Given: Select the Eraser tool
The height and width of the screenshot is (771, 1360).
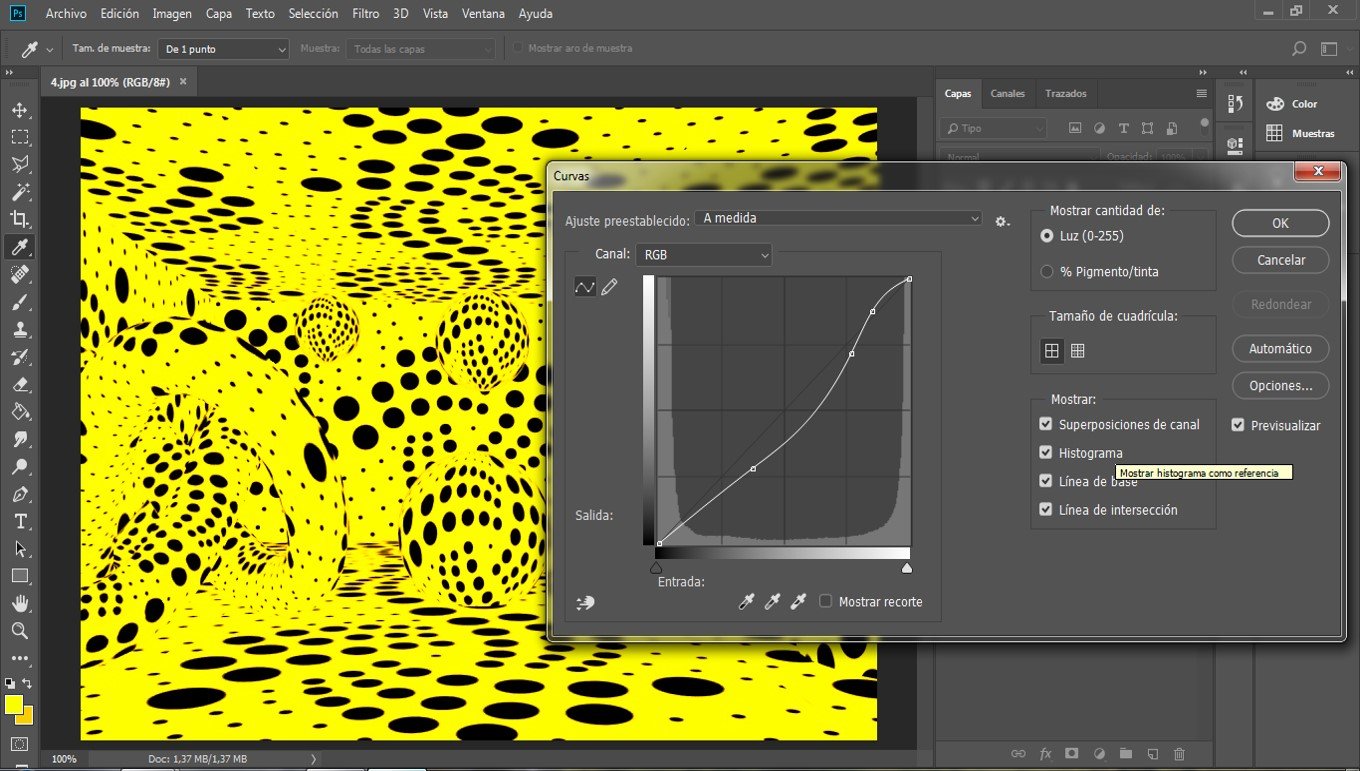Looking at the screenshot, I should 19,384.
